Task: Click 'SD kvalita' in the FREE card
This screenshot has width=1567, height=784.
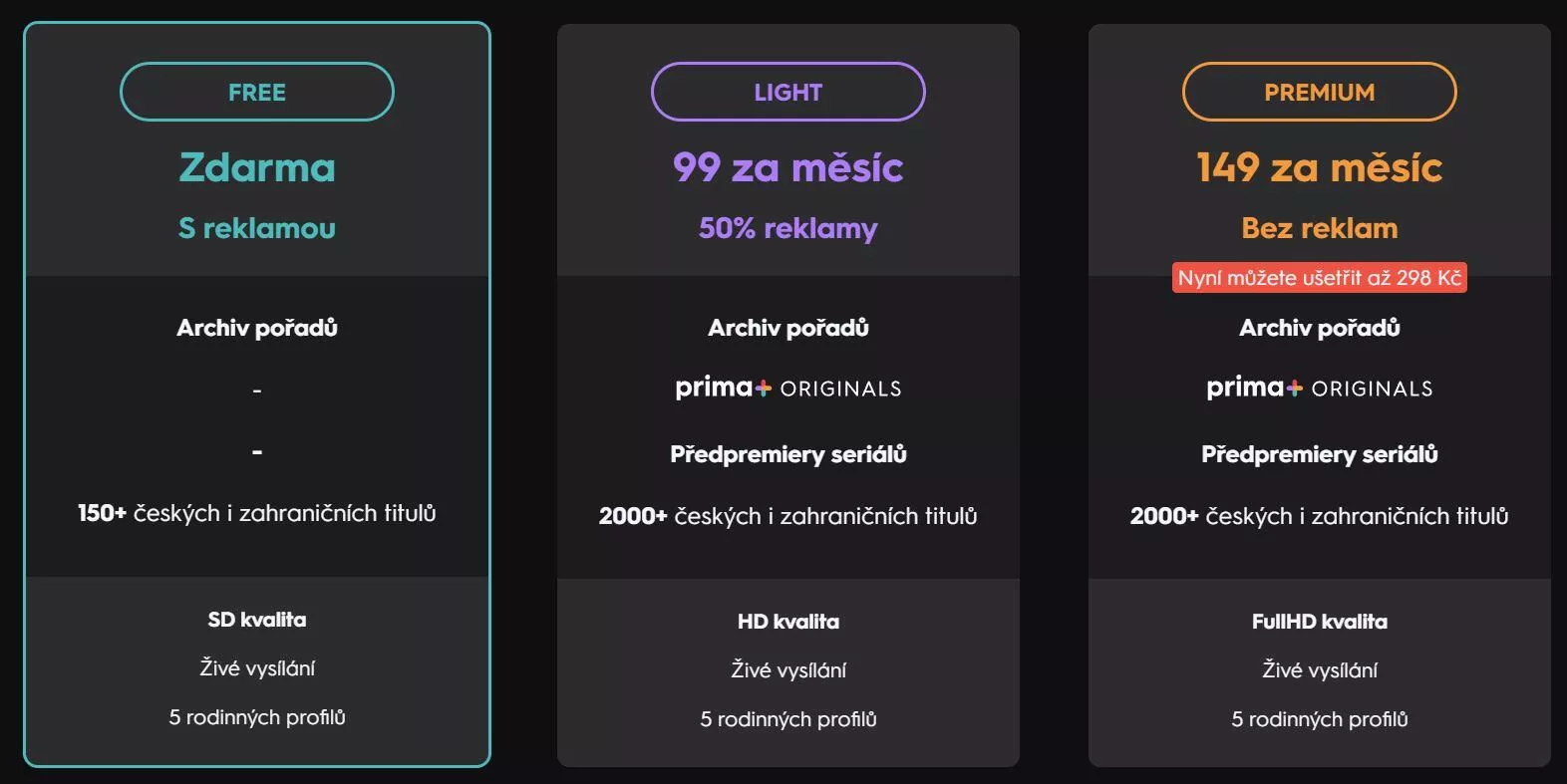Action: (x=257, y=620)
